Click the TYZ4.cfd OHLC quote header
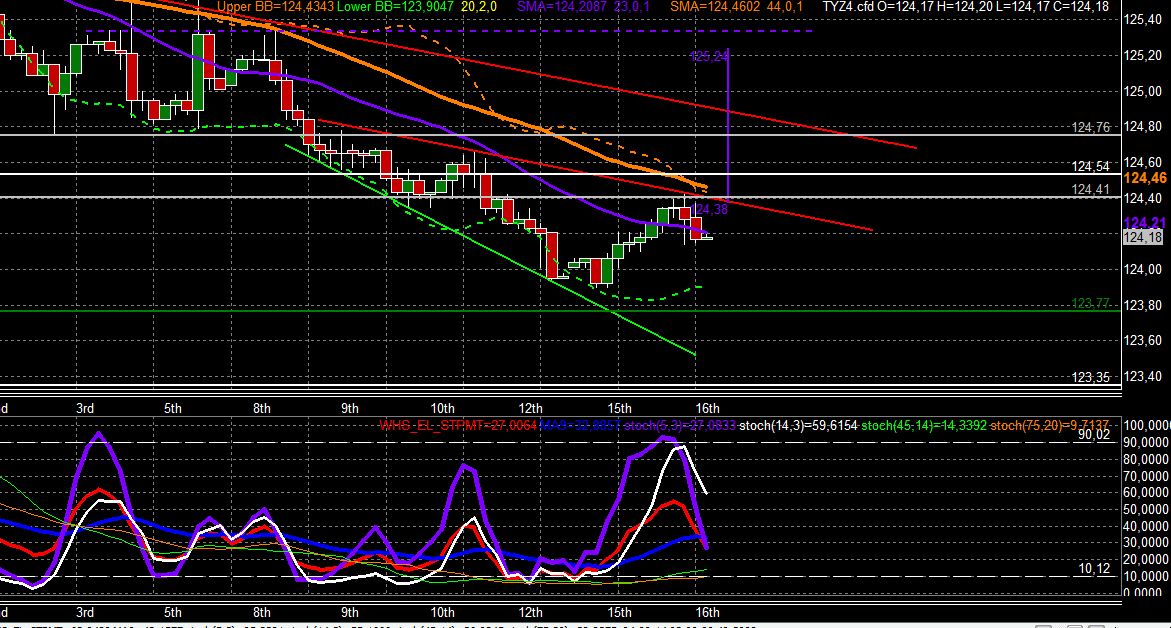Image resolution: width=1171 pixels, height=628 pixels. [x=966, y=7]
